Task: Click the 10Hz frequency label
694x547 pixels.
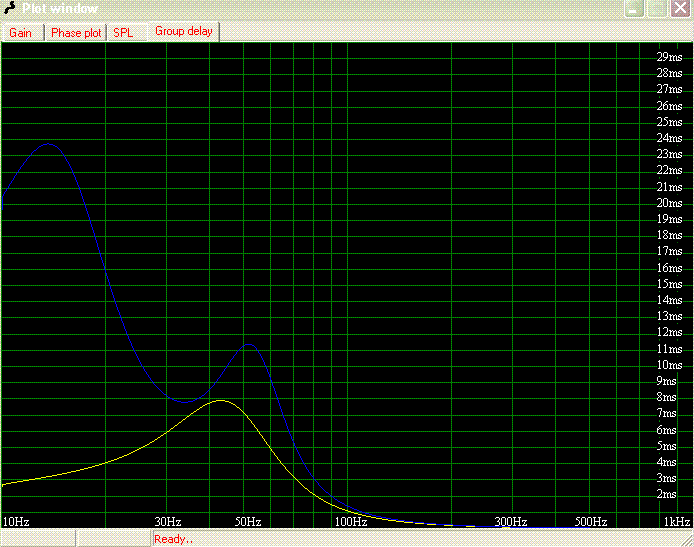Action: [x=16, y=522]
